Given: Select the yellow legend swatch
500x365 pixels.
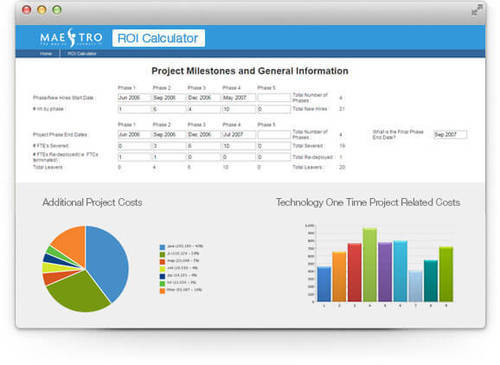Looking at the screenshot, I should [162, 269].
